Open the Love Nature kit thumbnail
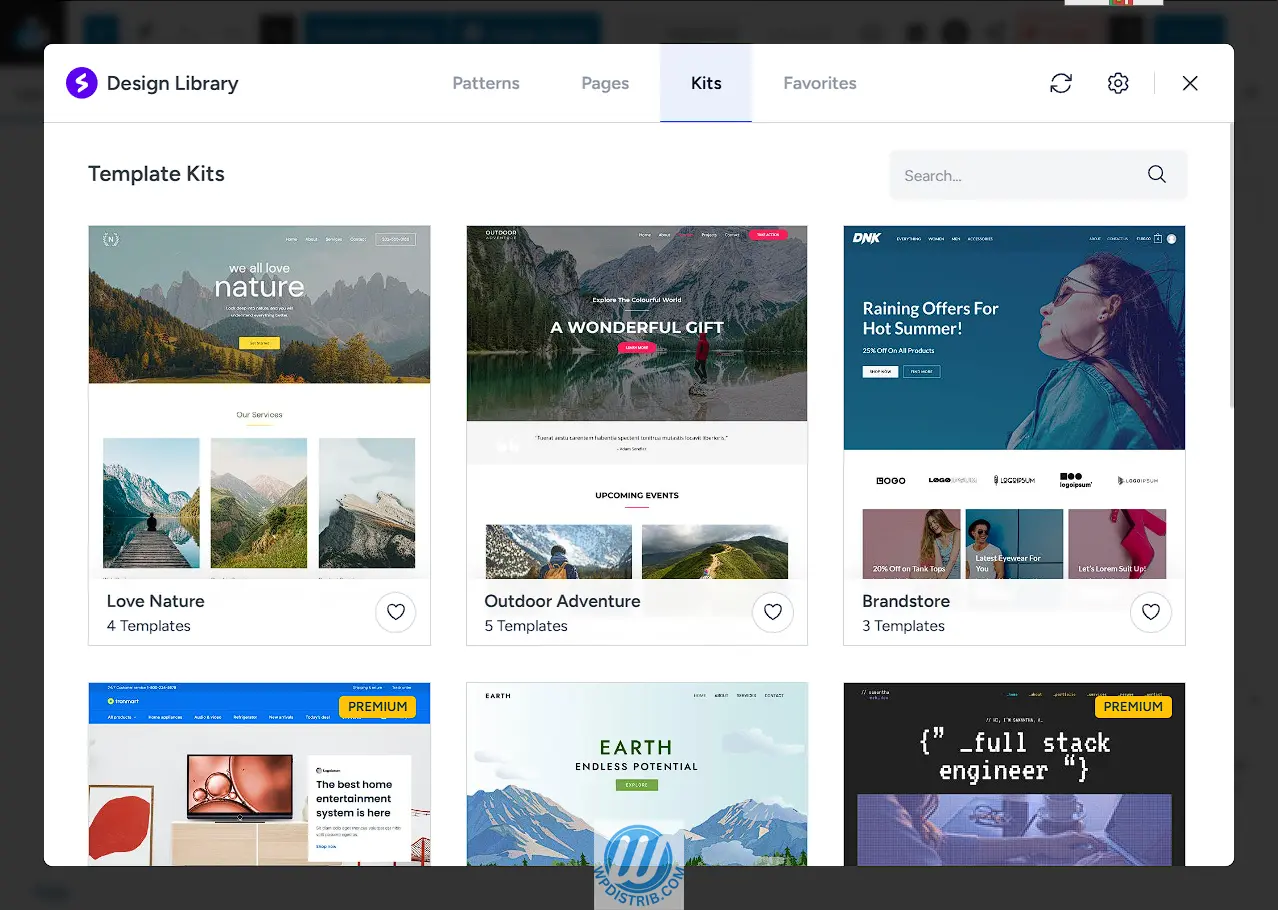Viewport: 1278px width, 910px height. (259, 402)
